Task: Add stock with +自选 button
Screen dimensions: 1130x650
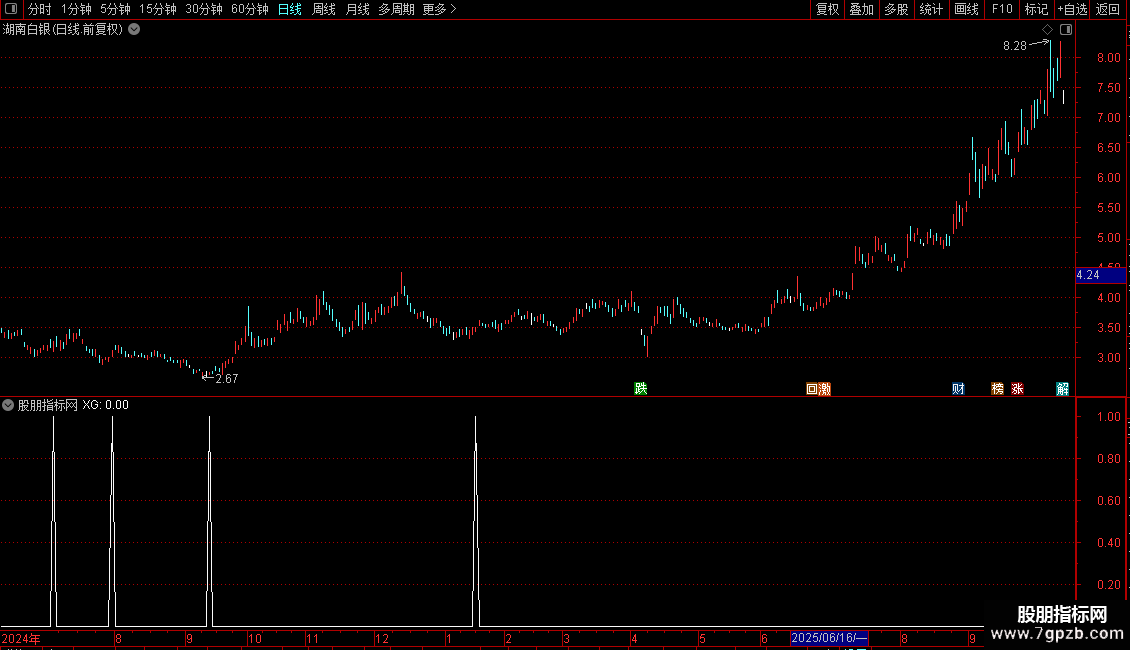Action: coord(1072,9)
